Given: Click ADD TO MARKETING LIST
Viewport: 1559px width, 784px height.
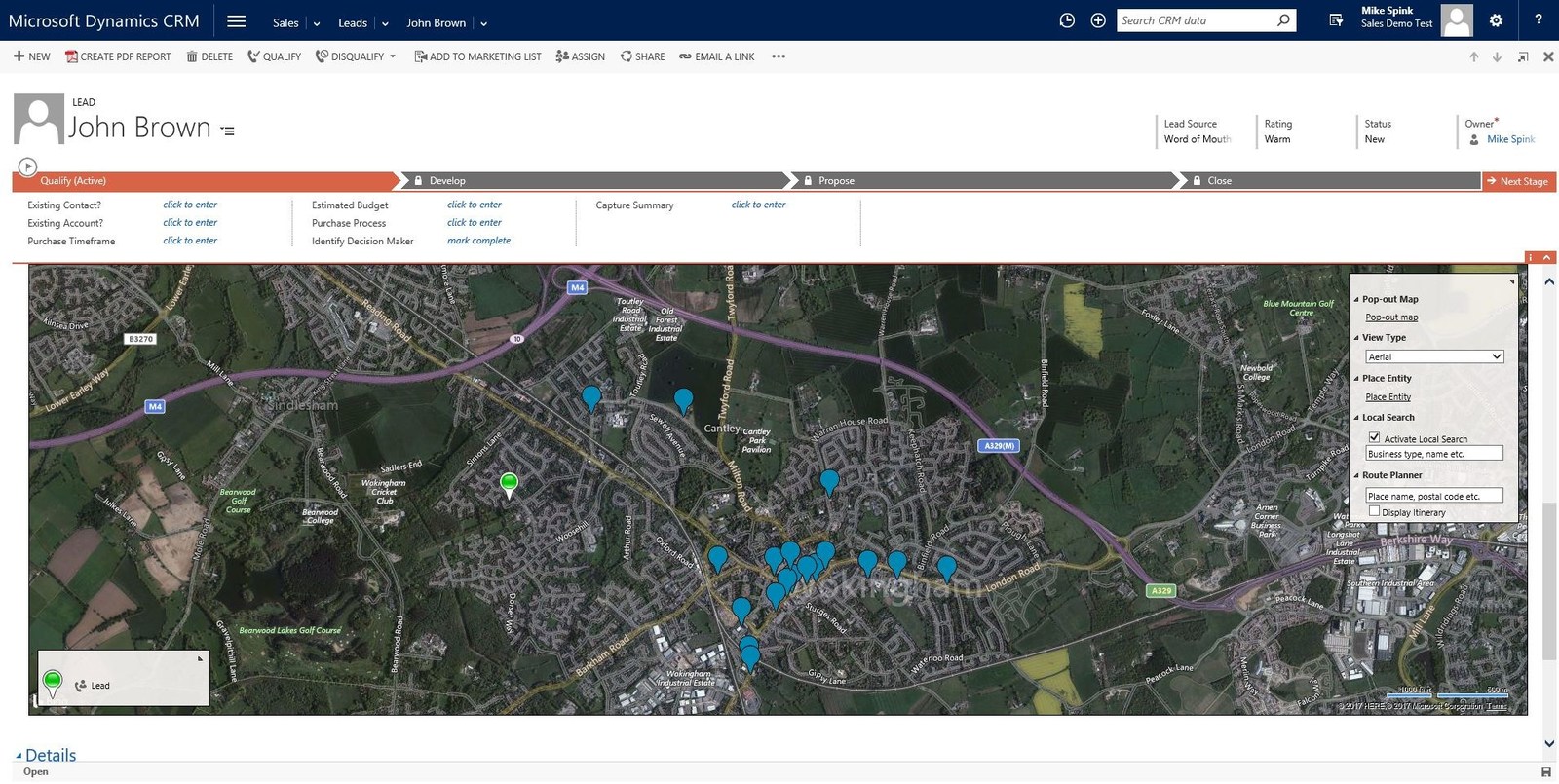Looking at the screenshot, I should click(x=477, y=56).
